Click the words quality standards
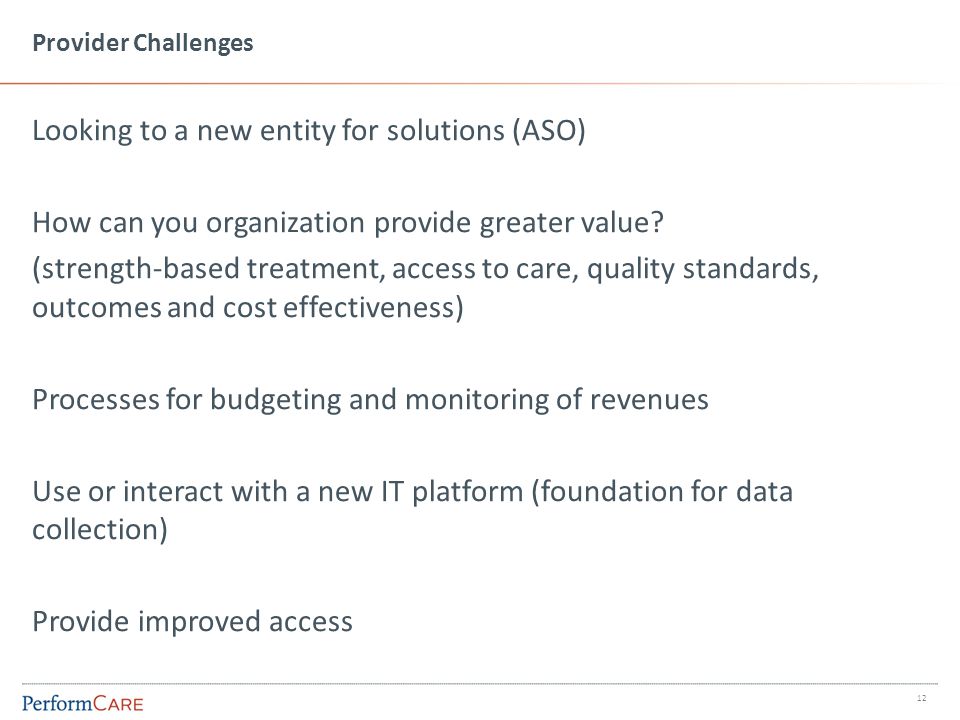The height and width of the screenshot is (720, 960). tap(702, 269)
